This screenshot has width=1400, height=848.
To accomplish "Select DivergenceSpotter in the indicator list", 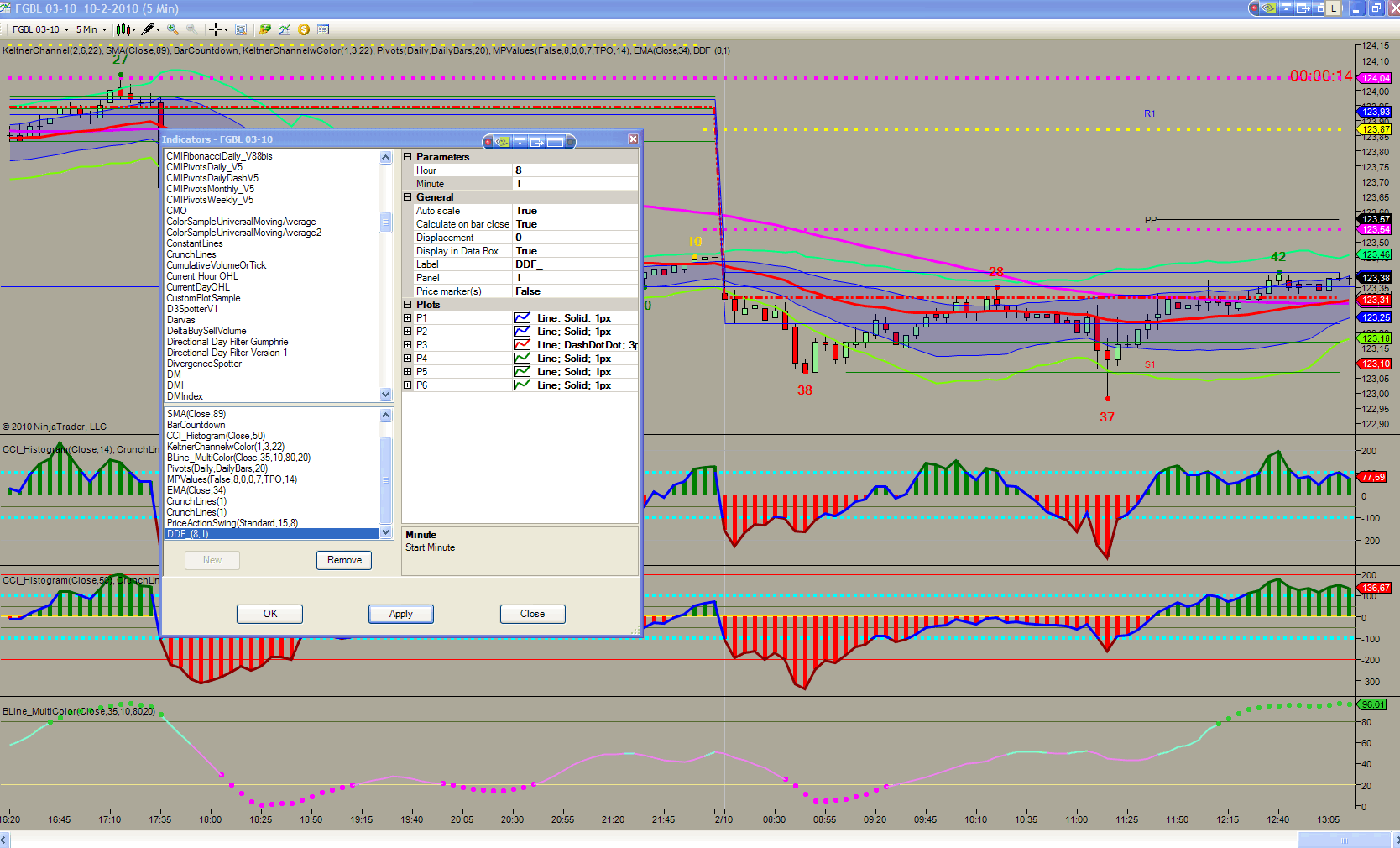I will click(204, 364).
